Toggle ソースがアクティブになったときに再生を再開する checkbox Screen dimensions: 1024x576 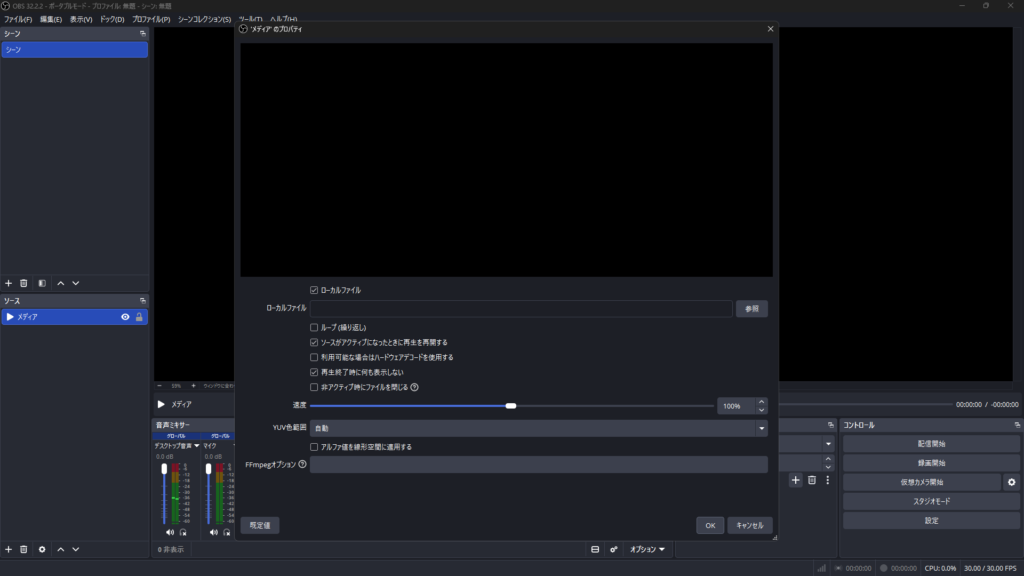pos(314,342)
